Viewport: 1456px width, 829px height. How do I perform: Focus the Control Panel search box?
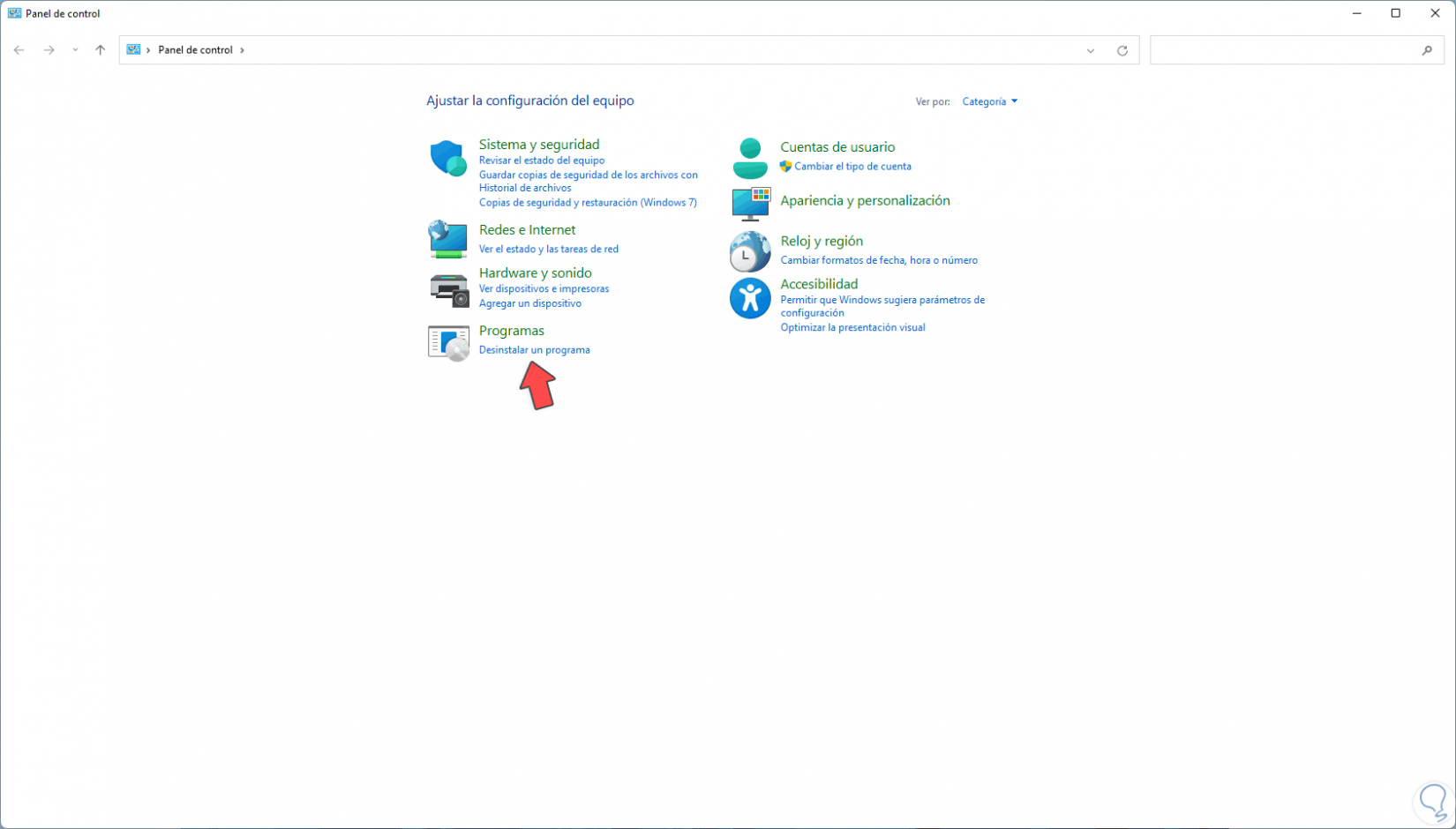point(1296,50)
